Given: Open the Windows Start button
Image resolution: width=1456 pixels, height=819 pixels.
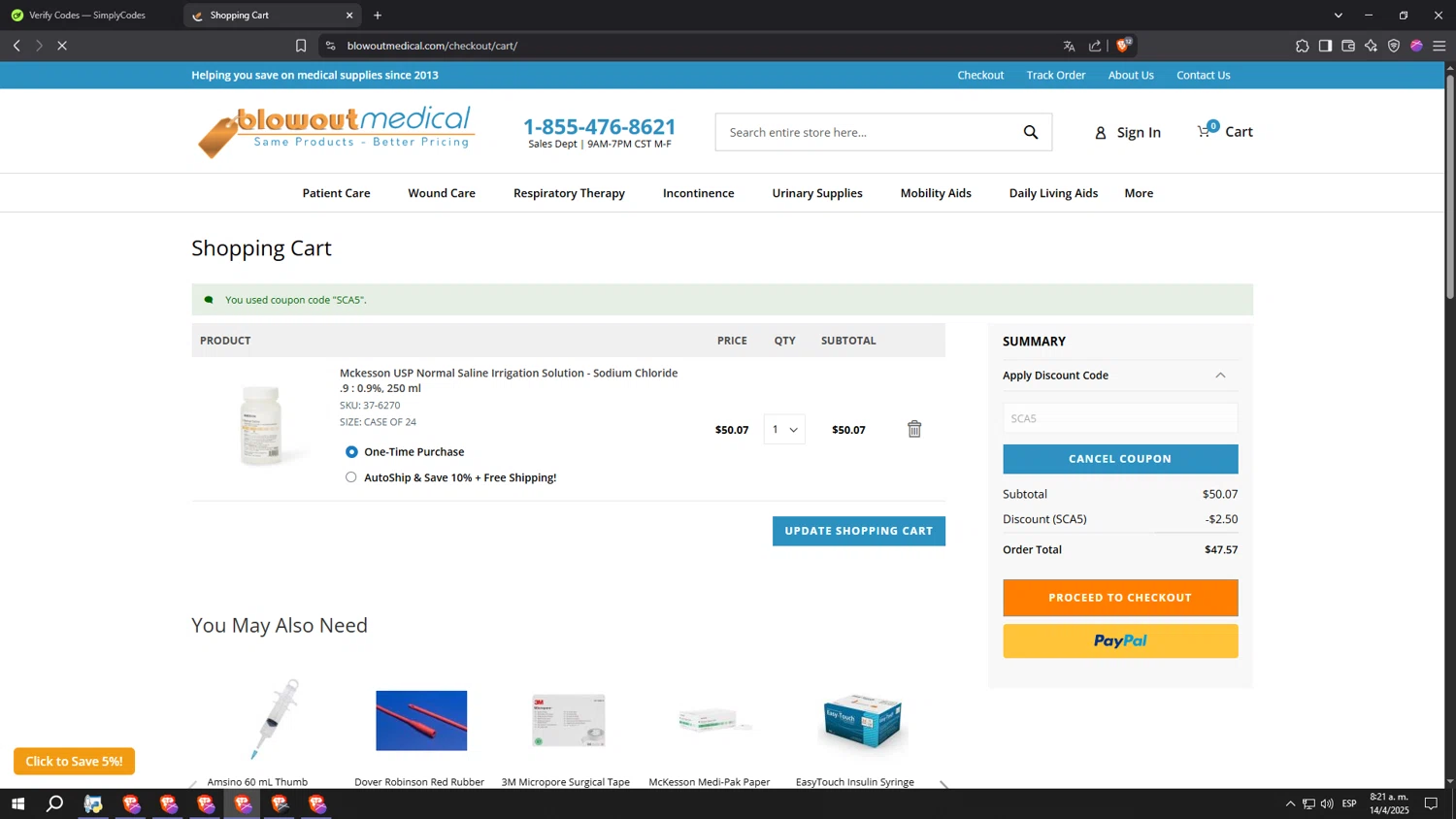Looking at the screenshot, I should (17, 803).
